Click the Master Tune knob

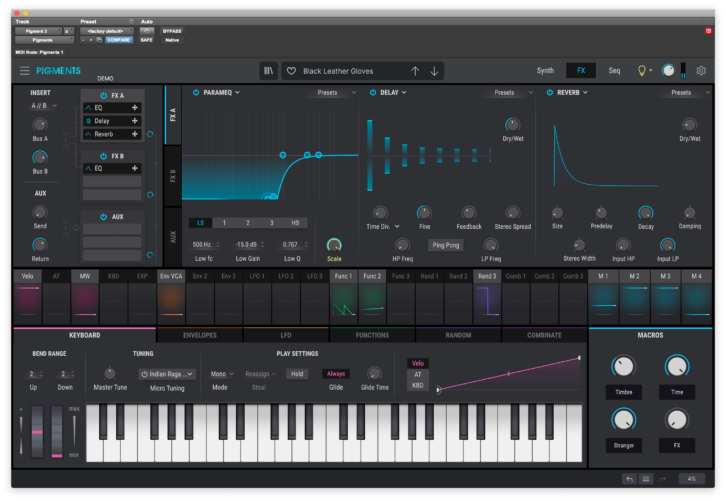110,373
